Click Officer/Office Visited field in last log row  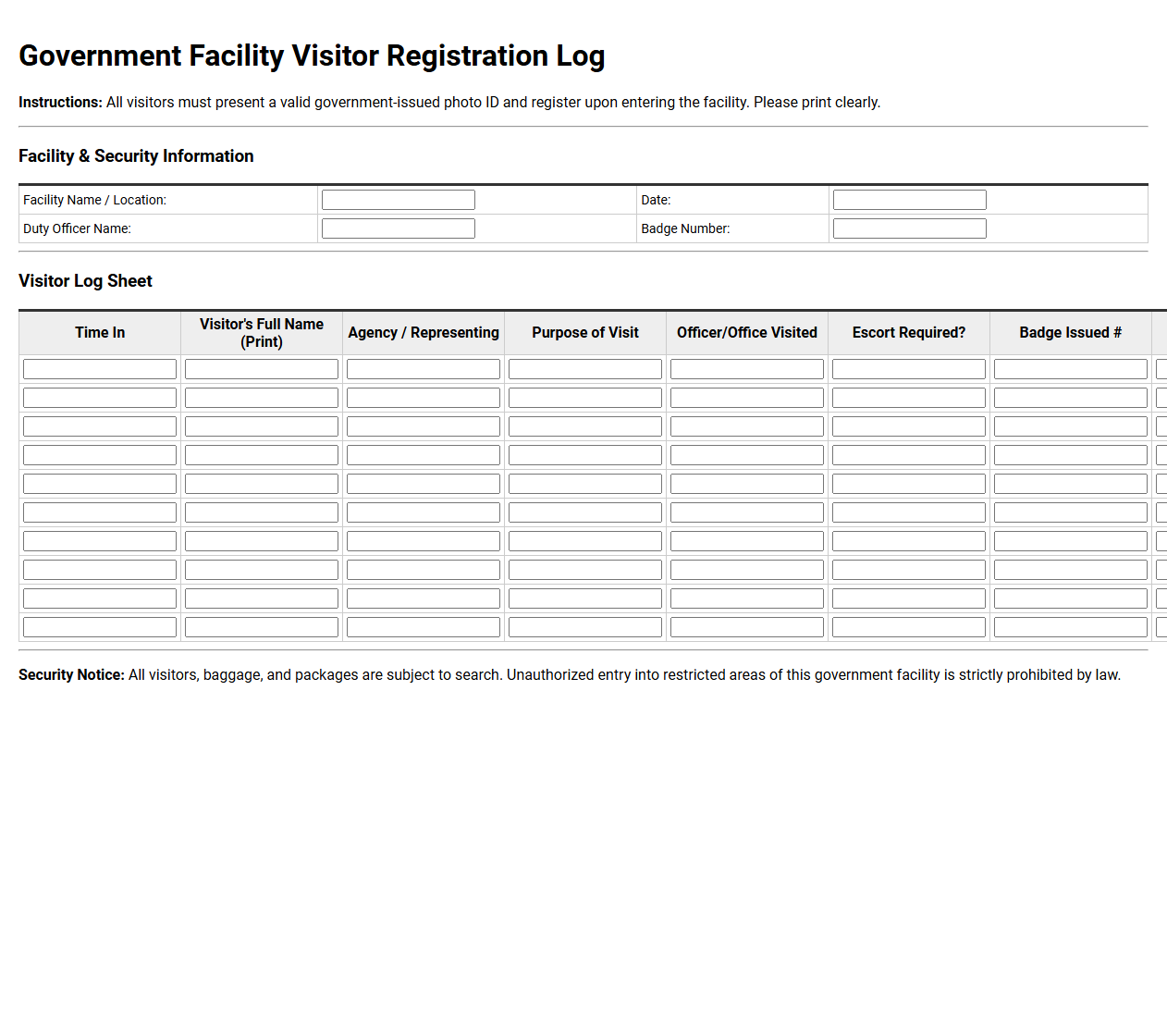pos(747,627)
